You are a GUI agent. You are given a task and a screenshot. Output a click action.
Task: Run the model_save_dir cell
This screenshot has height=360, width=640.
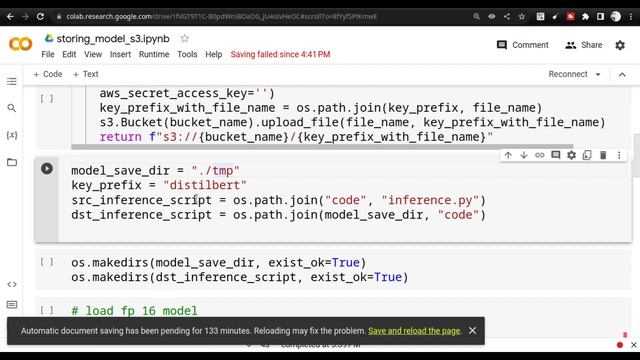(x=47, y=169)
